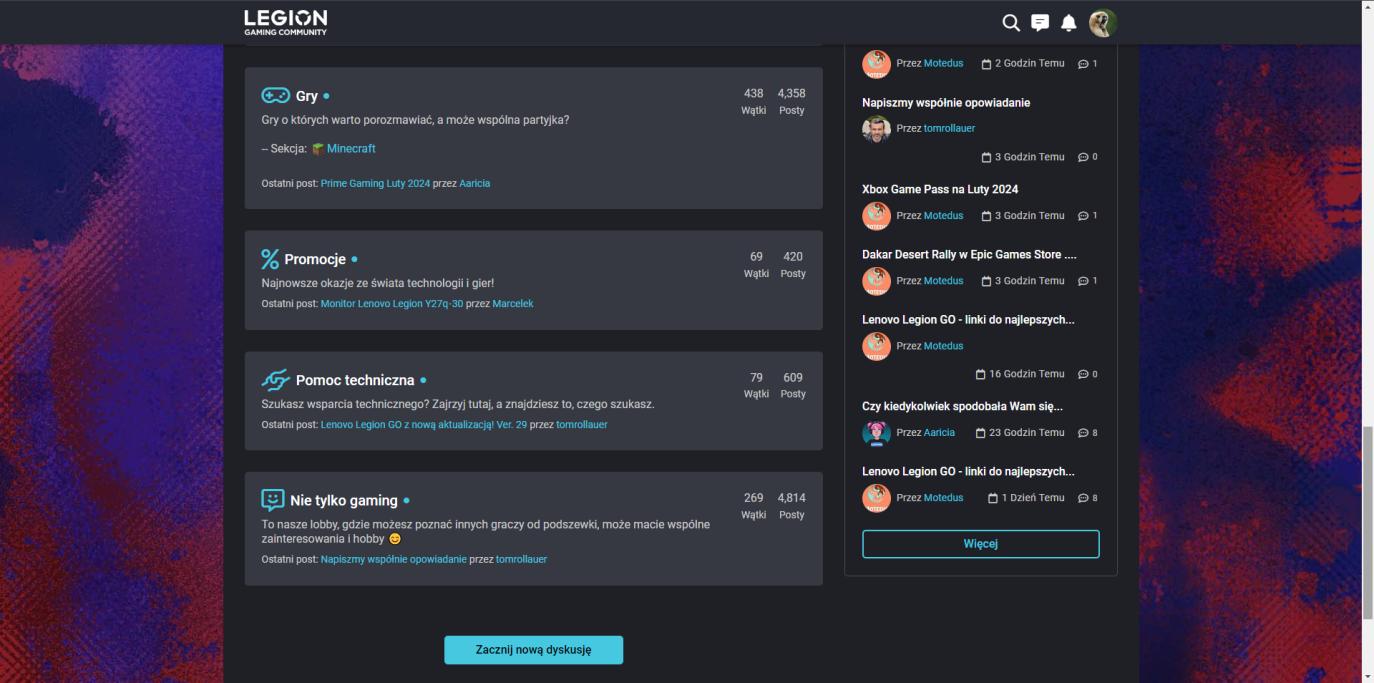1374x683 pixels.
Task: Open Prime Gaming Luty 2024 post
Action: click(375, 184)
